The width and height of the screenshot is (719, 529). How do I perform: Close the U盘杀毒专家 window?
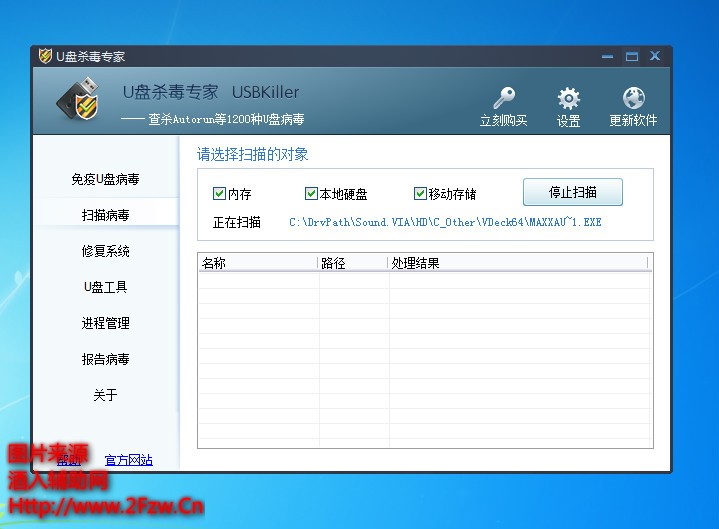point(655,56)
